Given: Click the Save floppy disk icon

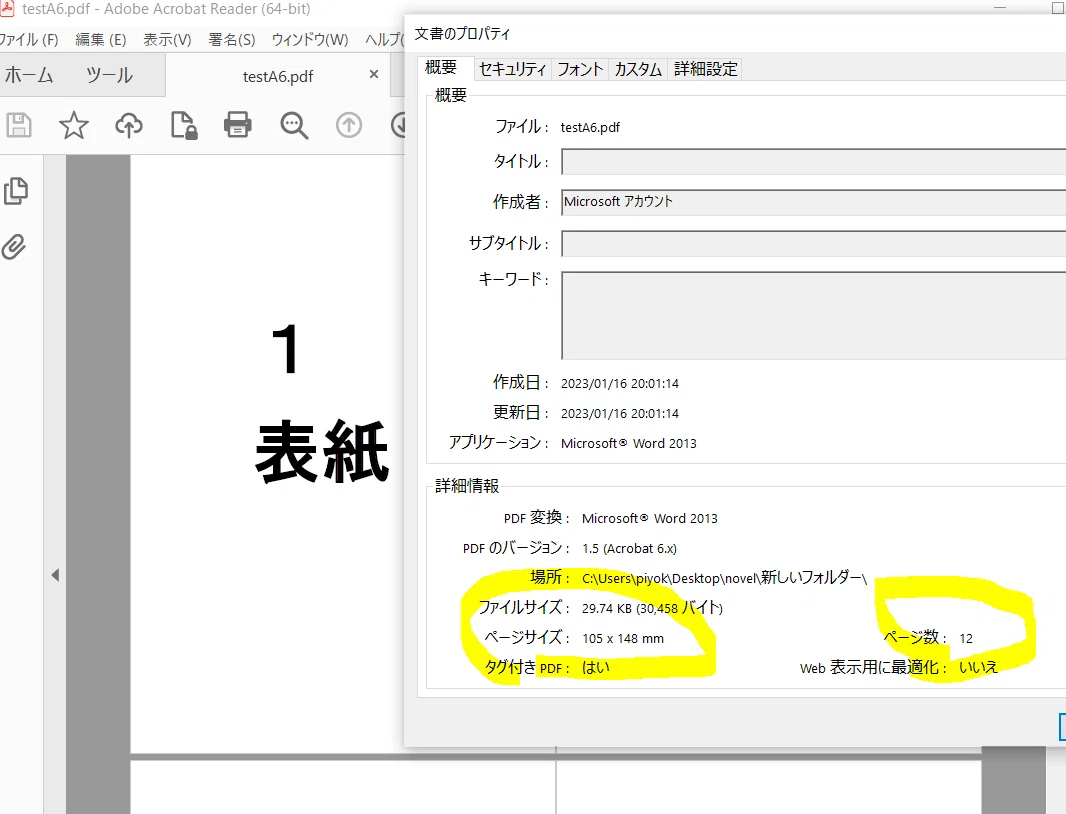Looking at the screenshot, I should 19,125.
